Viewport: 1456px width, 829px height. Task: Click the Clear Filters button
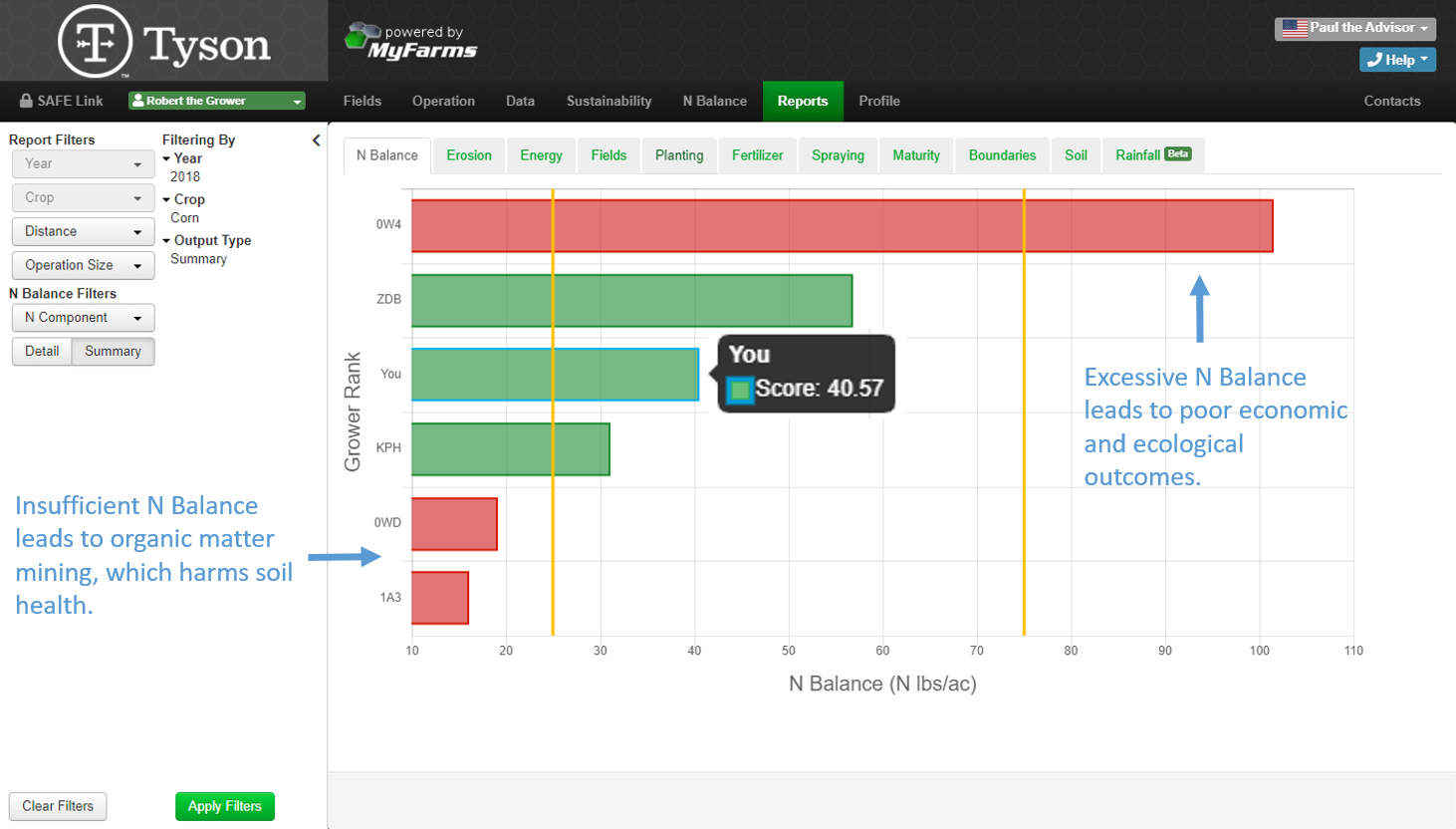[58, 806]
